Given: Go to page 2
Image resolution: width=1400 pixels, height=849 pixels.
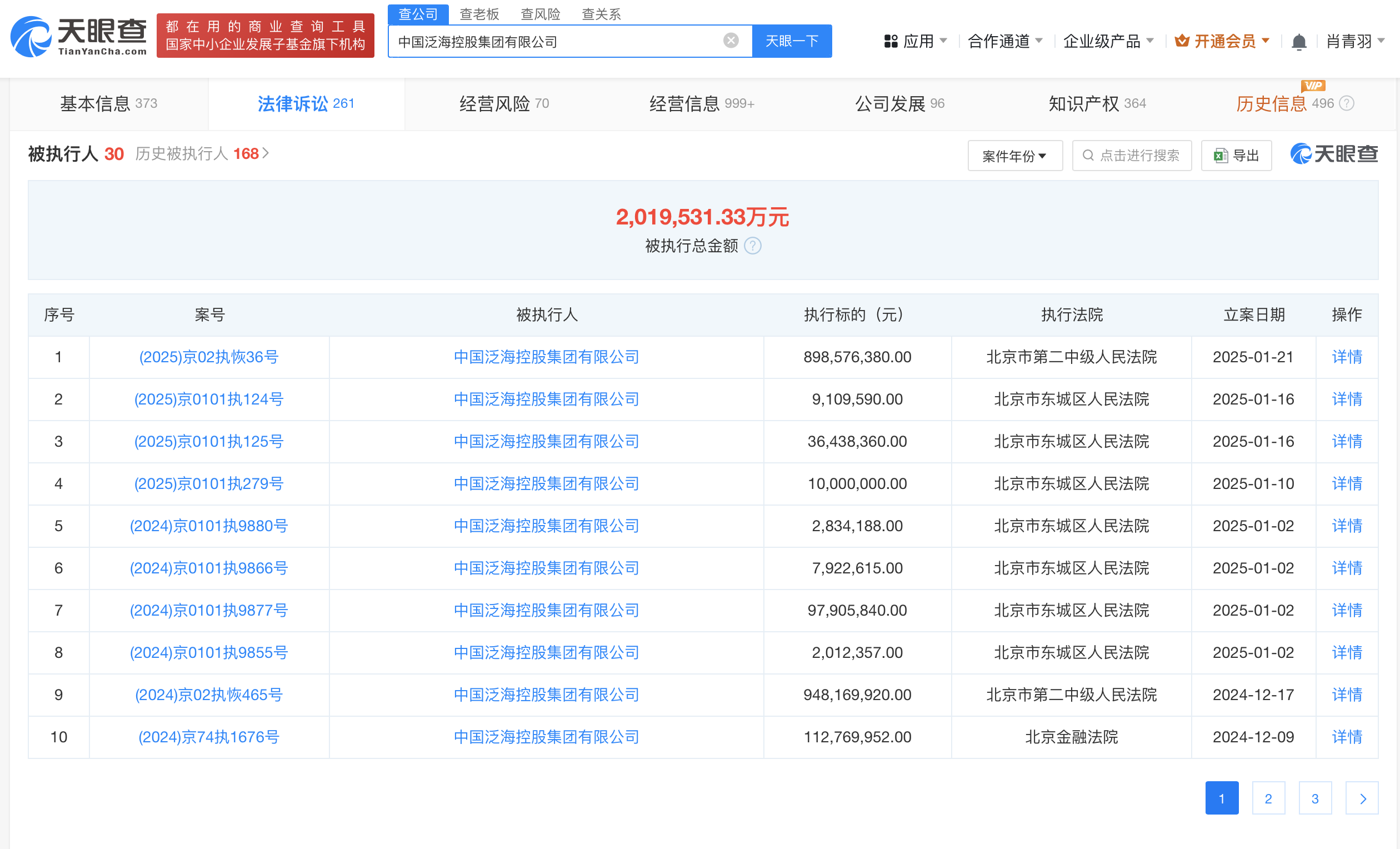Looking at the screenshot, I should coord(1268,798).
